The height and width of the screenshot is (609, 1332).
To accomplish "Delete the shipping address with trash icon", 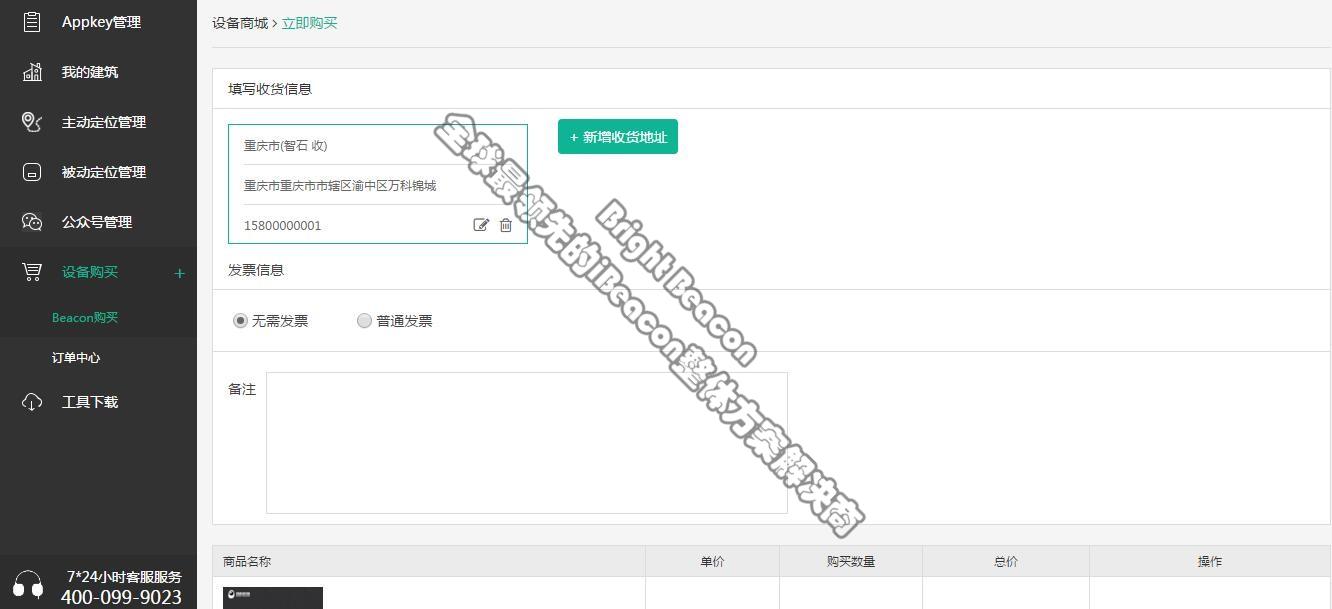I will [506, 225].
